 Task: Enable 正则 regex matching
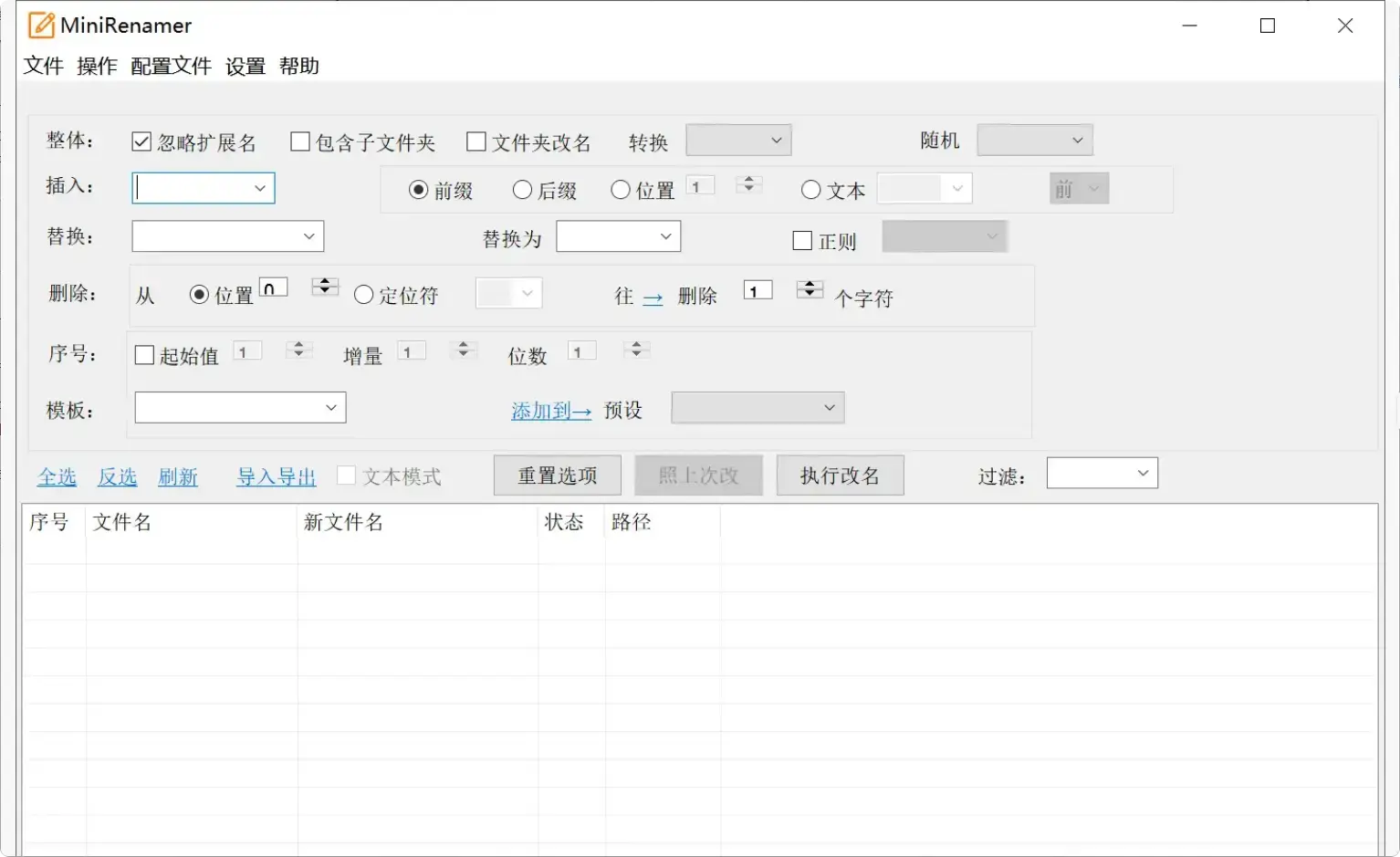(x=802, y=240)
